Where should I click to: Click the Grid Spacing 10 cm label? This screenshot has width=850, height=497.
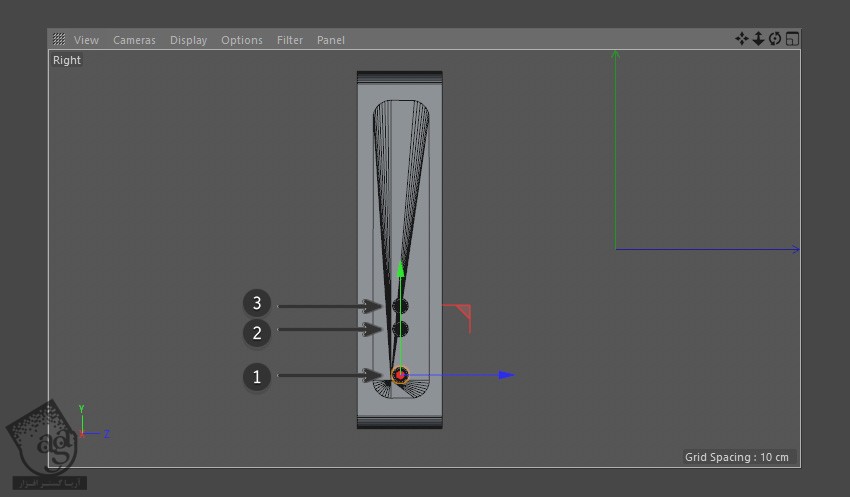point(736,457)
